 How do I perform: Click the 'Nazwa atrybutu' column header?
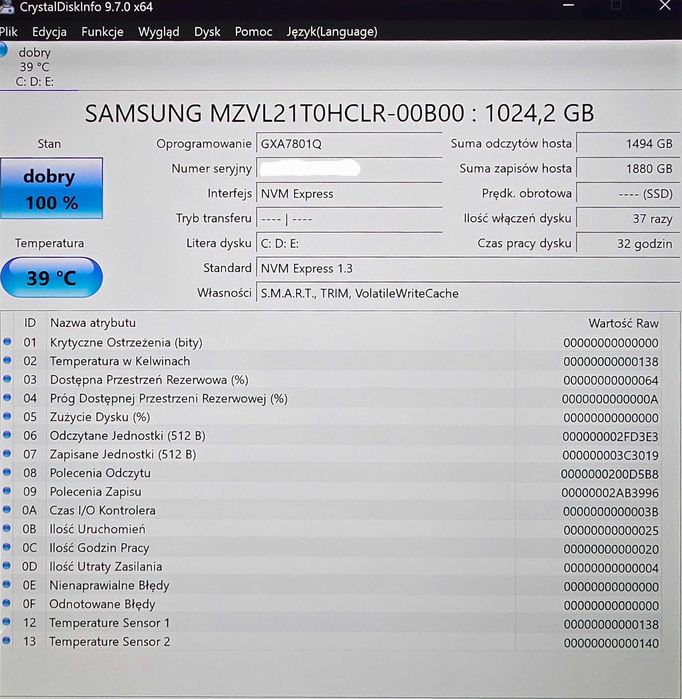pyautogui.click(x=93, y=323)
